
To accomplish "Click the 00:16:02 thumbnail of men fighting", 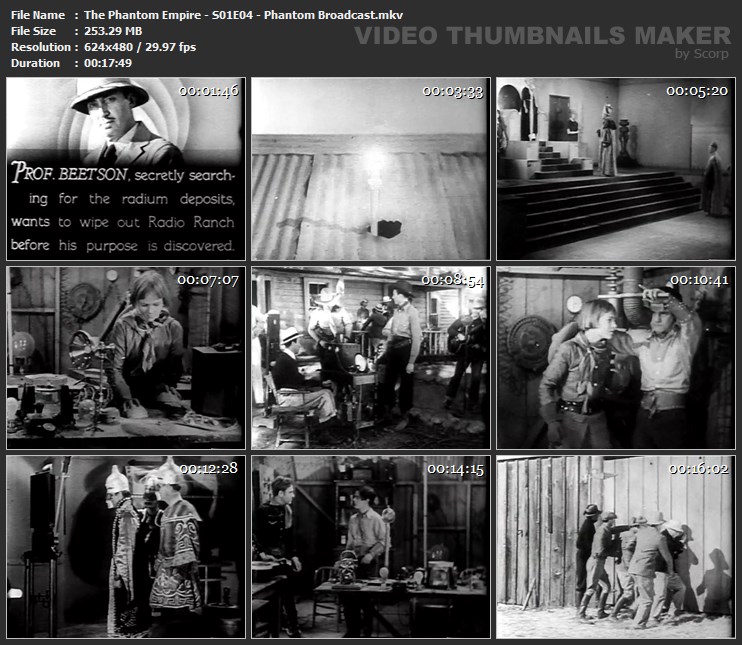I will pos(616,547).
